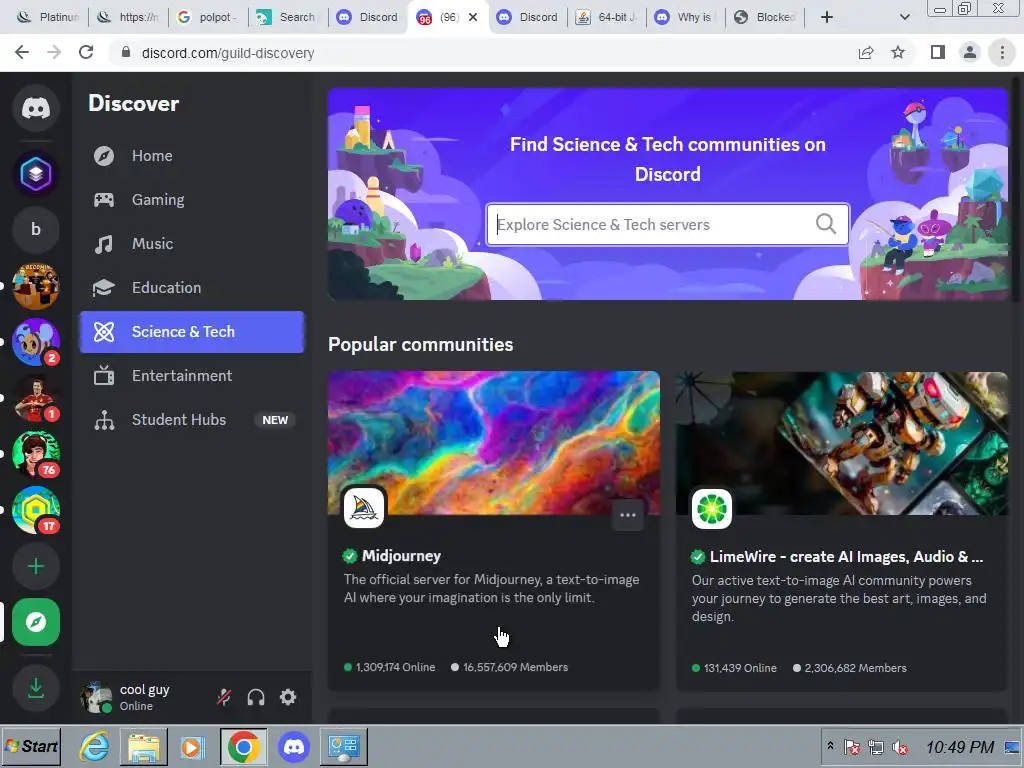
Task: Open the LimeWire banner image
Action: (x=842, y=443)
